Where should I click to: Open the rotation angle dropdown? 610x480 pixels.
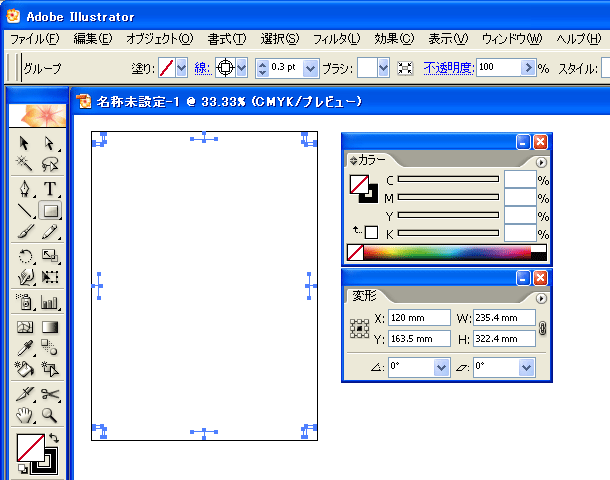pos(441,367)
